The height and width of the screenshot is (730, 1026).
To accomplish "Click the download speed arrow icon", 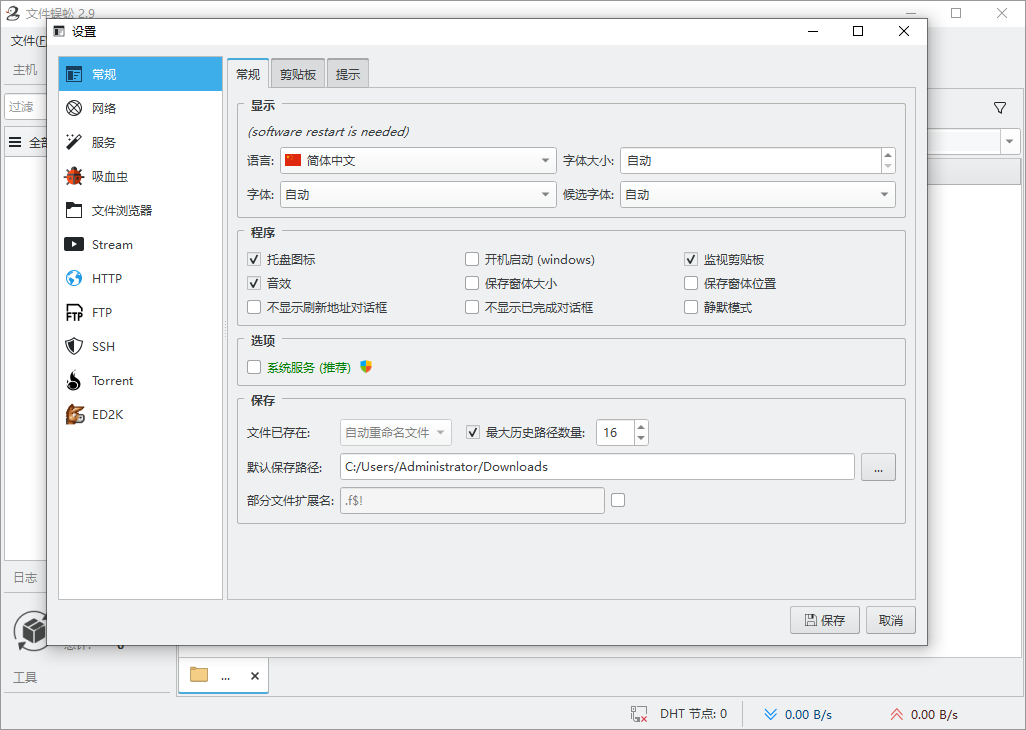I will click(x=771, y=714).
